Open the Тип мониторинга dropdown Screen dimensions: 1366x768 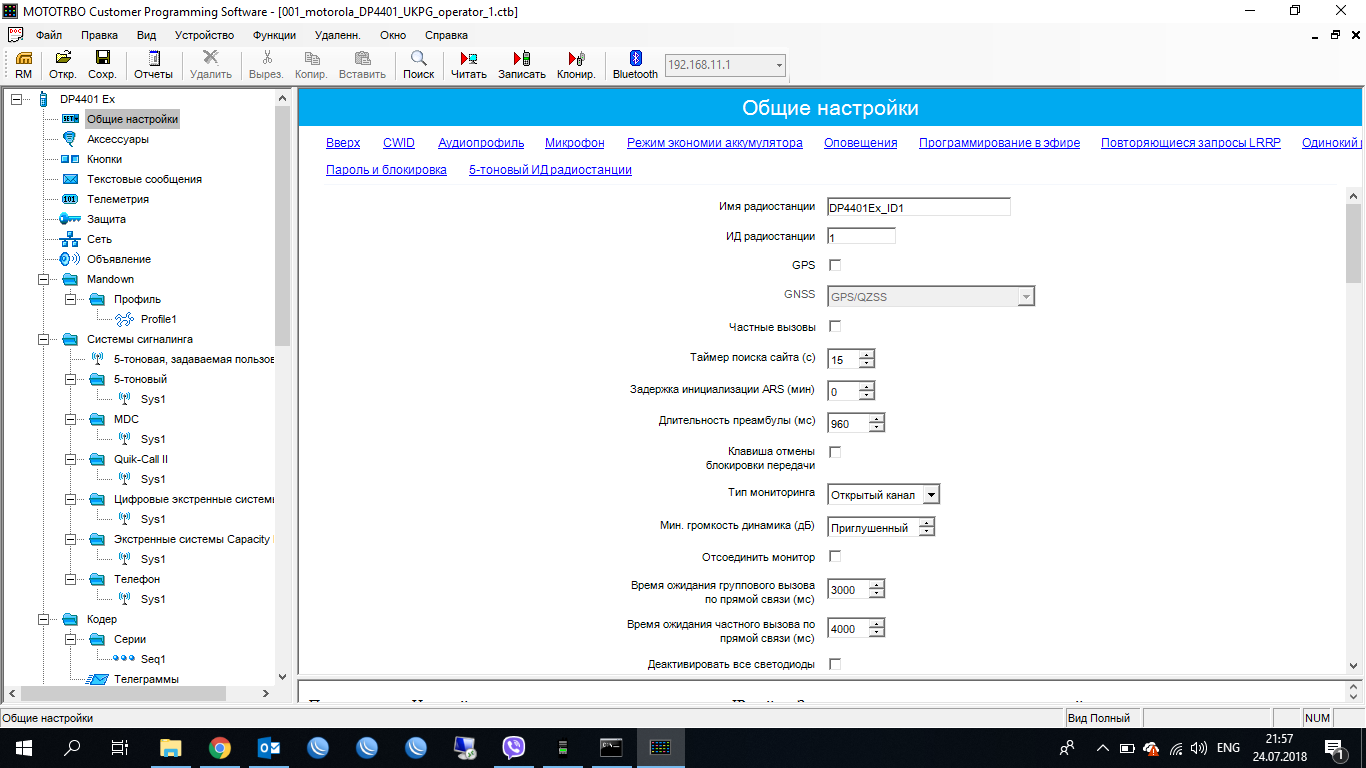[x=931, y=495]
